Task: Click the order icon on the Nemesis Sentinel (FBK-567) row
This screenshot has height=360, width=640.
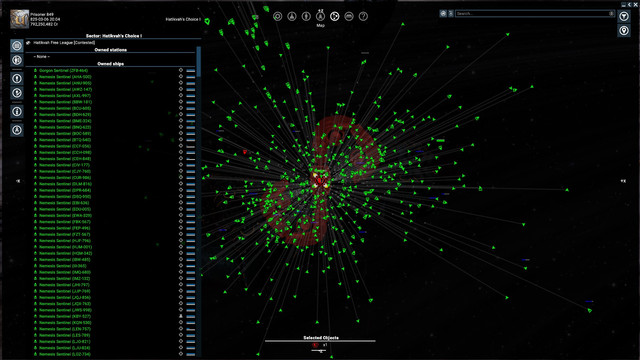Action: tap(181, 222)
